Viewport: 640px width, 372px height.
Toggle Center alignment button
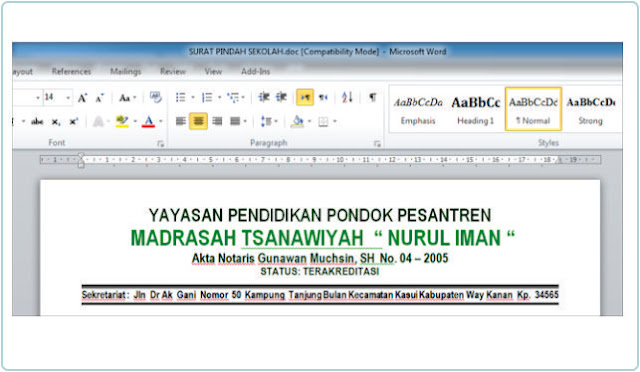click(198, 121)
